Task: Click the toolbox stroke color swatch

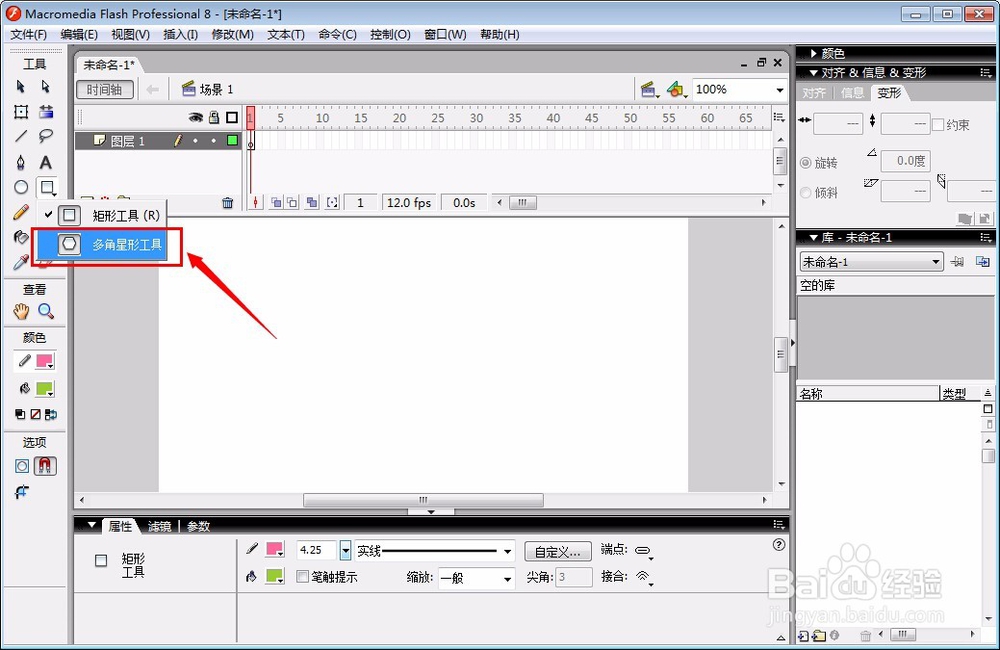Action: pyautogui.click(x=44, y=362)
